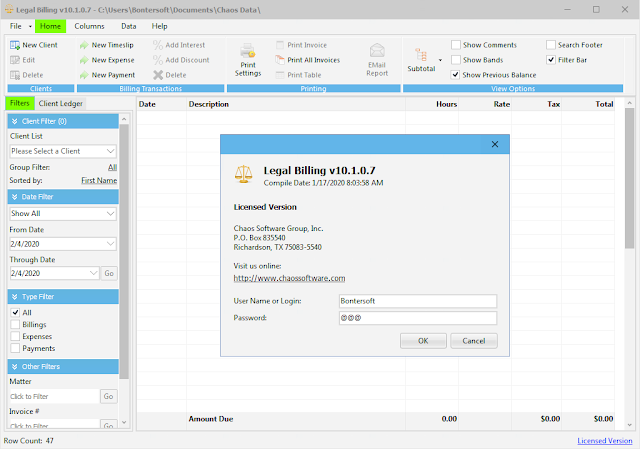
Task: Create a New Timeslip
Action: (107, 45)
